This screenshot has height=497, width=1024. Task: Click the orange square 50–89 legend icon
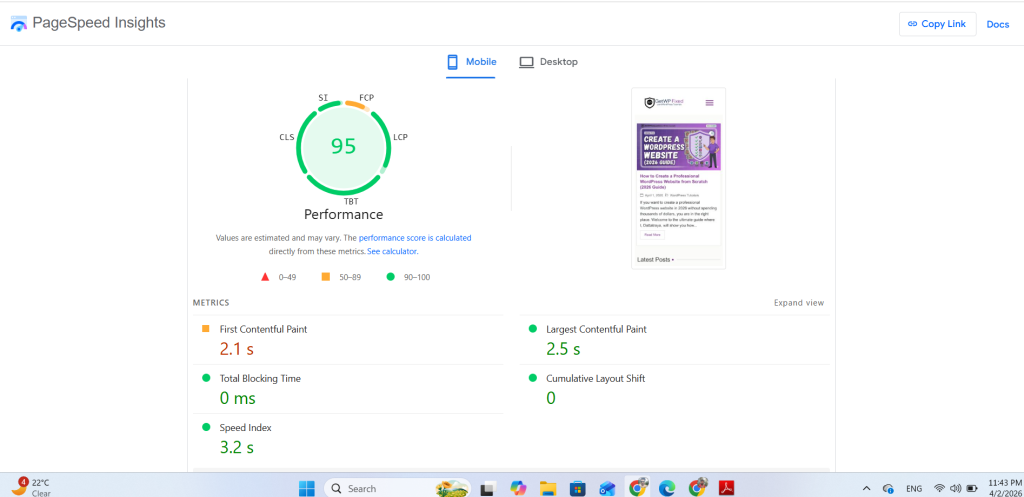(326, 277)
